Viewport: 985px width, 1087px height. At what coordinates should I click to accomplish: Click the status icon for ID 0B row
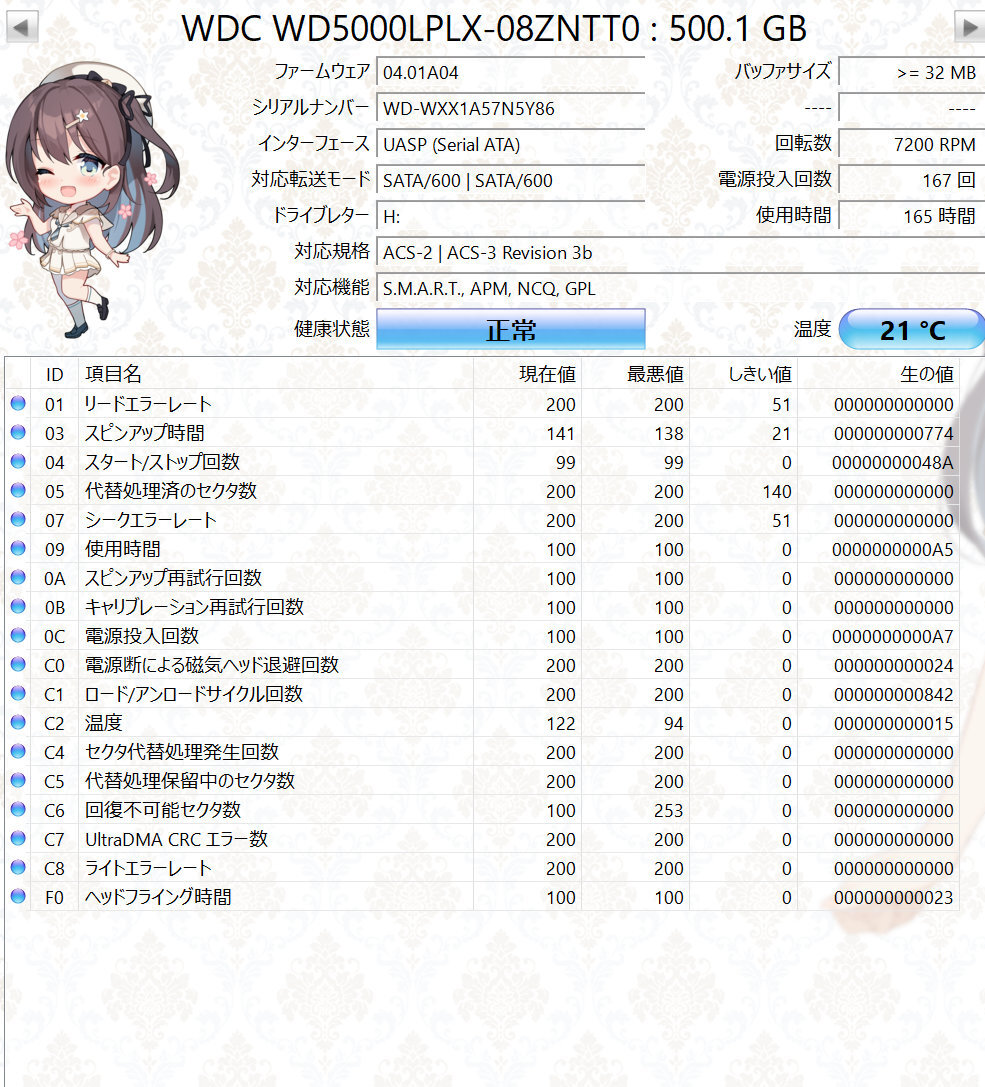[18, 607]
